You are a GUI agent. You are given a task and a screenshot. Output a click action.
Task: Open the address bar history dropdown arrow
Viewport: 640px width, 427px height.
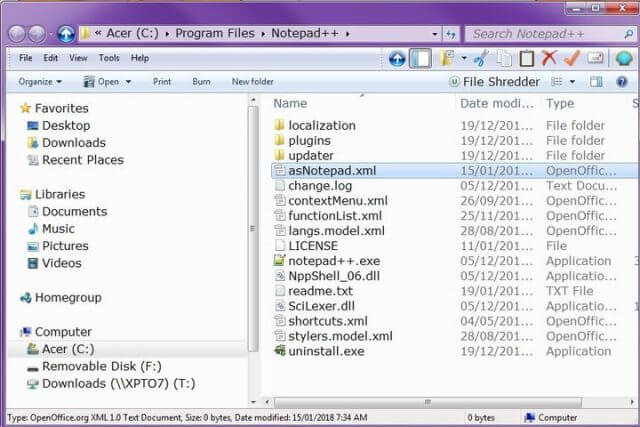(x=435, y=34)
